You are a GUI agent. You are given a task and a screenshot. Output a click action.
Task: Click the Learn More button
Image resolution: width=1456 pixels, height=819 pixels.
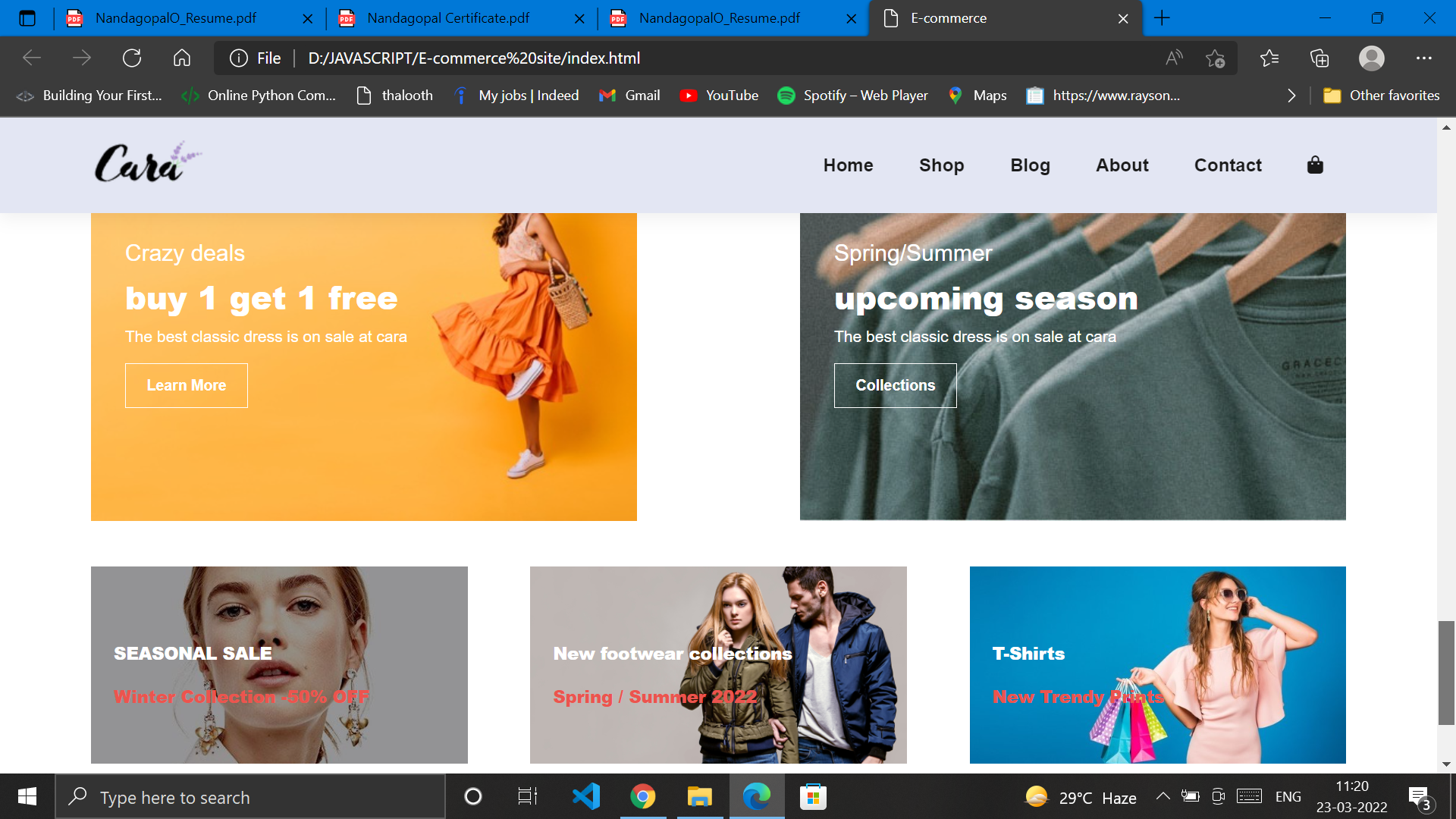click(x=187, y=385)
